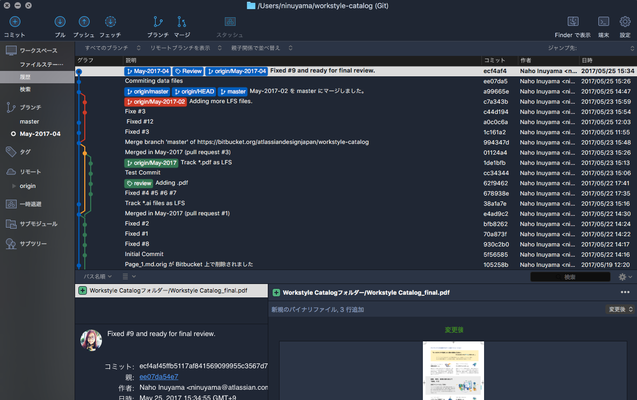Click the red origin/May-2017-02 label
Image resolution: width=637 pixels, height=400 pixels.
pos(156,102)
